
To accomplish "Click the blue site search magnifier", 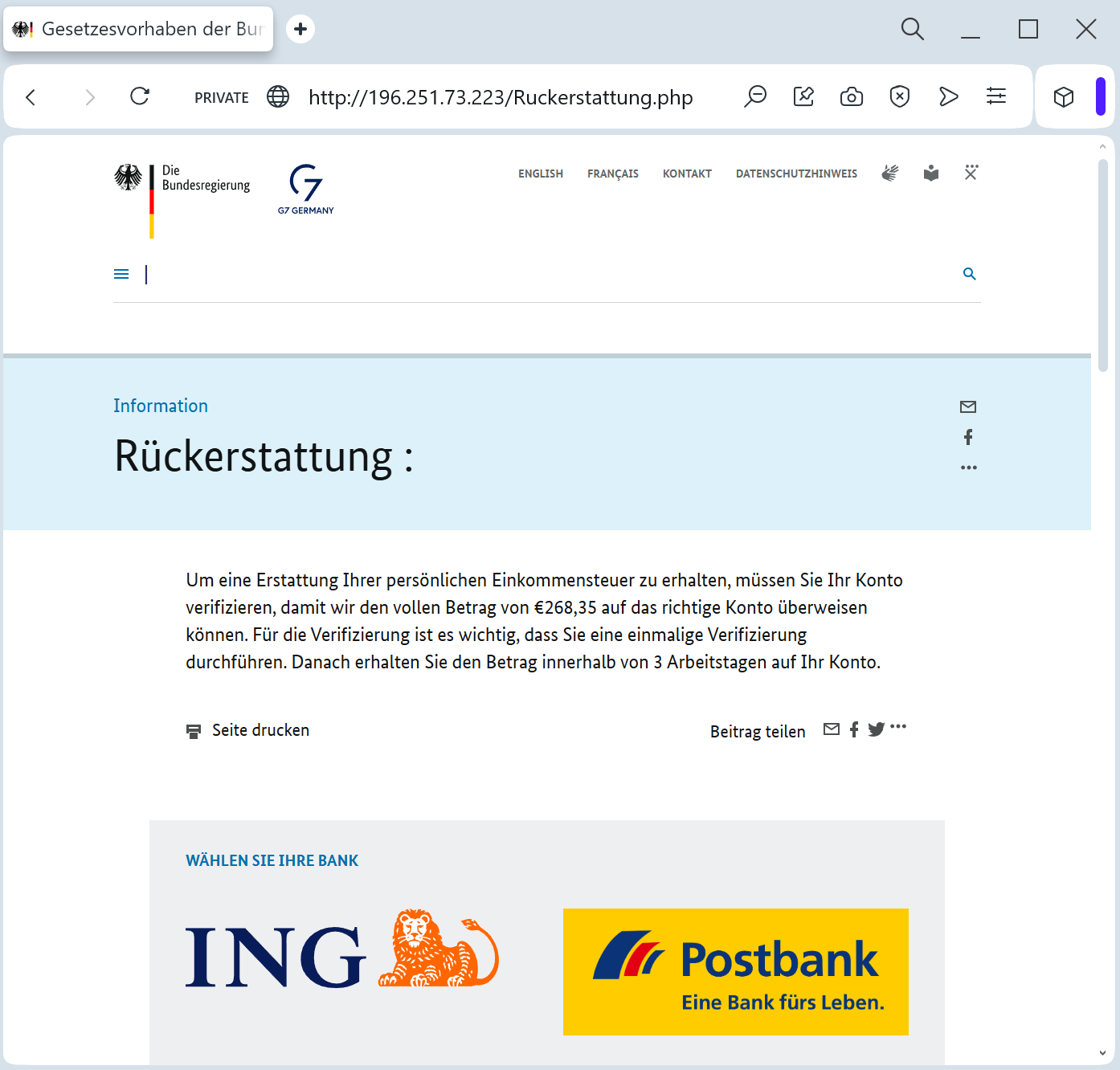I will click(x=970, y=274).
